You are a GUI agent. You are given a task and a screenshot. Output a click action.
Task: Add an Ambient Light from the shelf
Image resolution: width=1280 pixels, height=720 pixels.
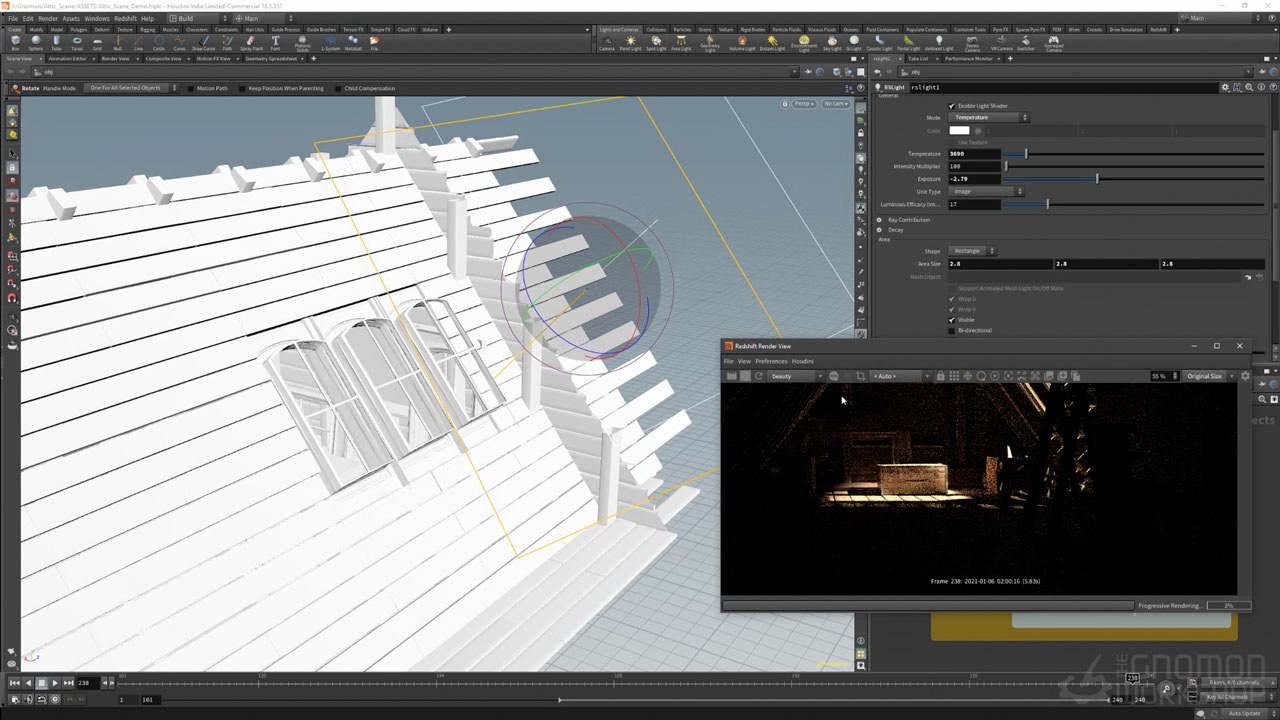[x=939, y=43]
